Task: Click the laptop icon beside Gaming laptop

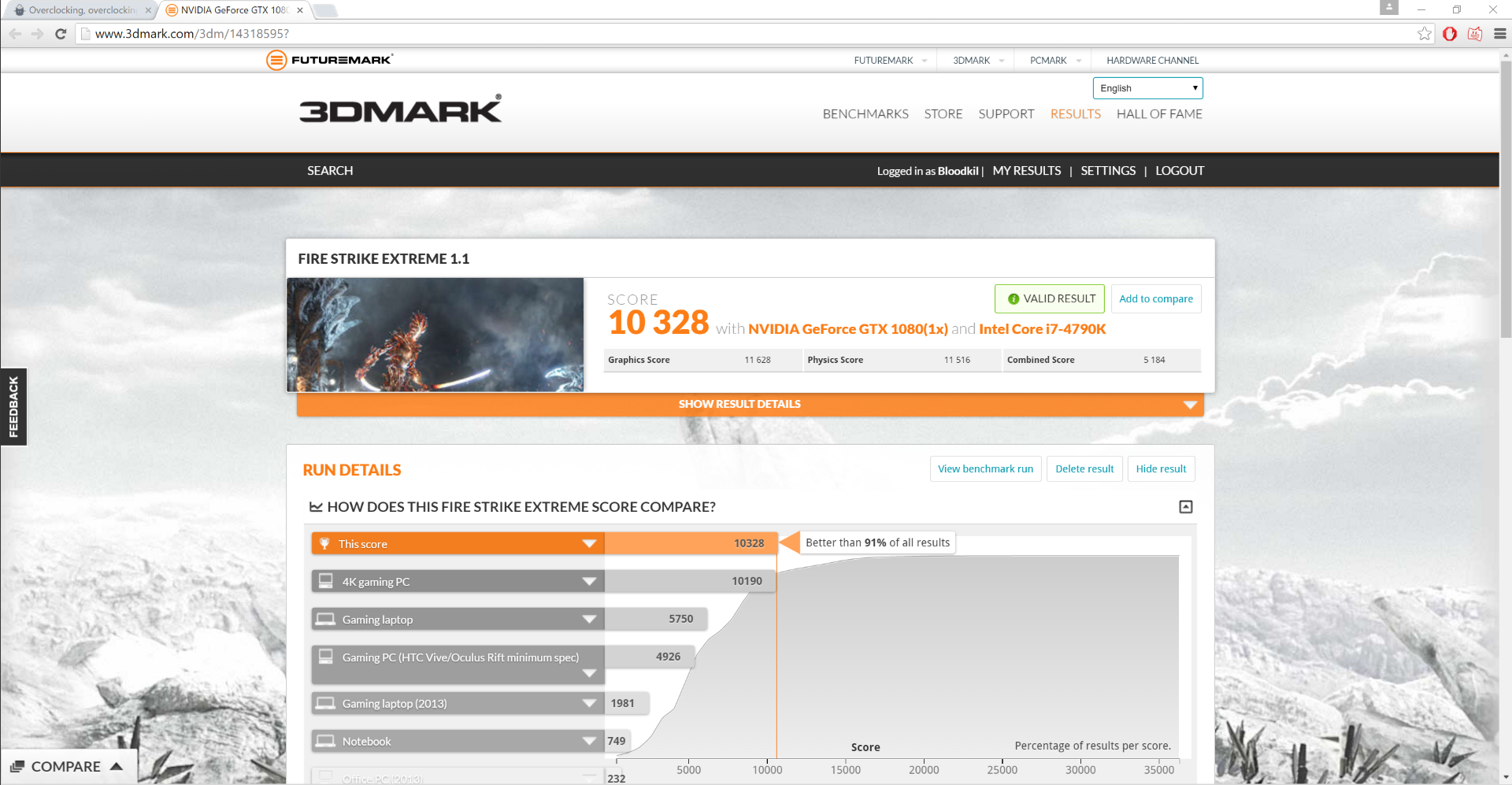Action: 325,619
